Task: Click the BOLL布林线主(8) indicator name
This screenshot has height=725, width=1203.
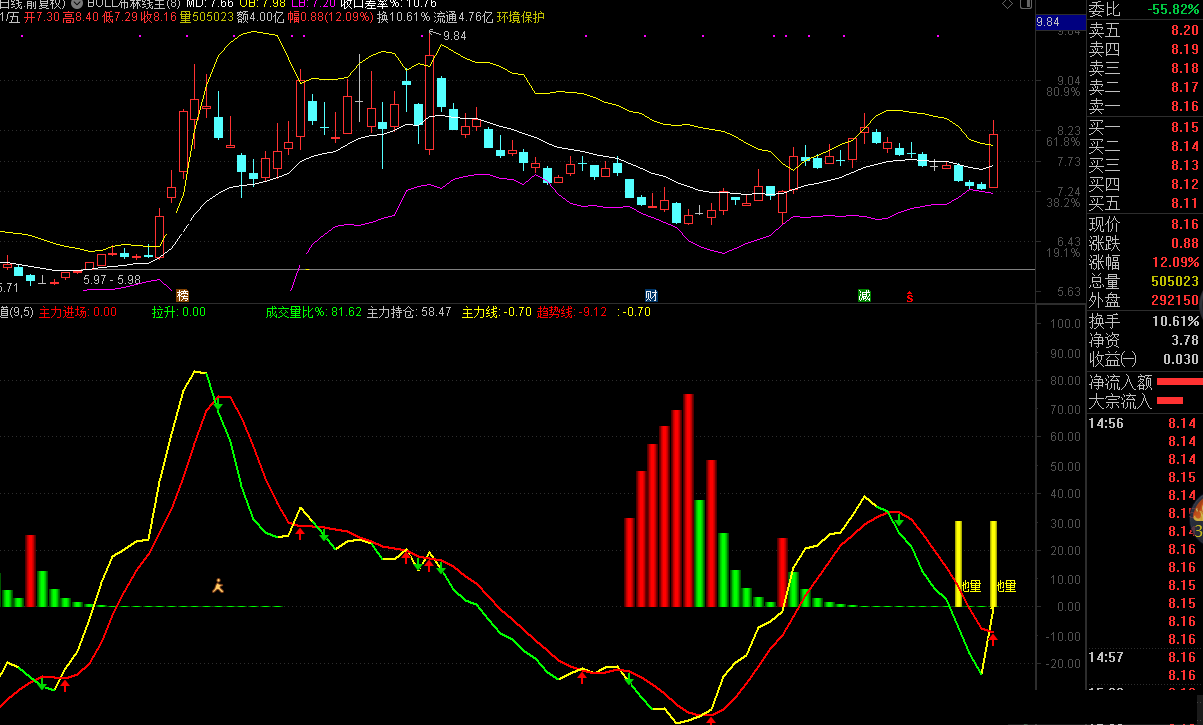Action: point(133,4)
